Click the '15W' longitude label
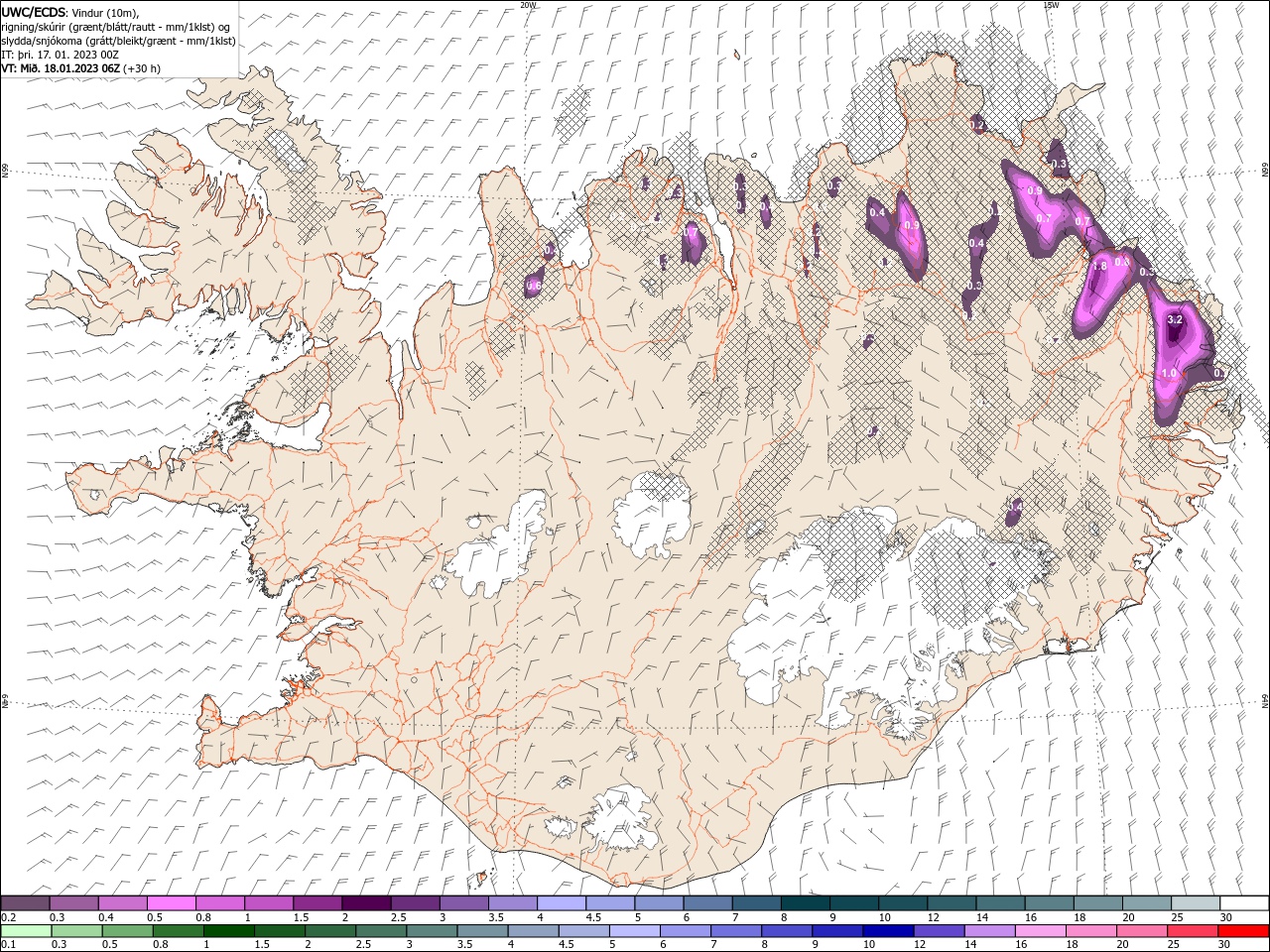The width and height of the screenshot is (1270, 952). pyautogui.click(x=1051, y=5)
